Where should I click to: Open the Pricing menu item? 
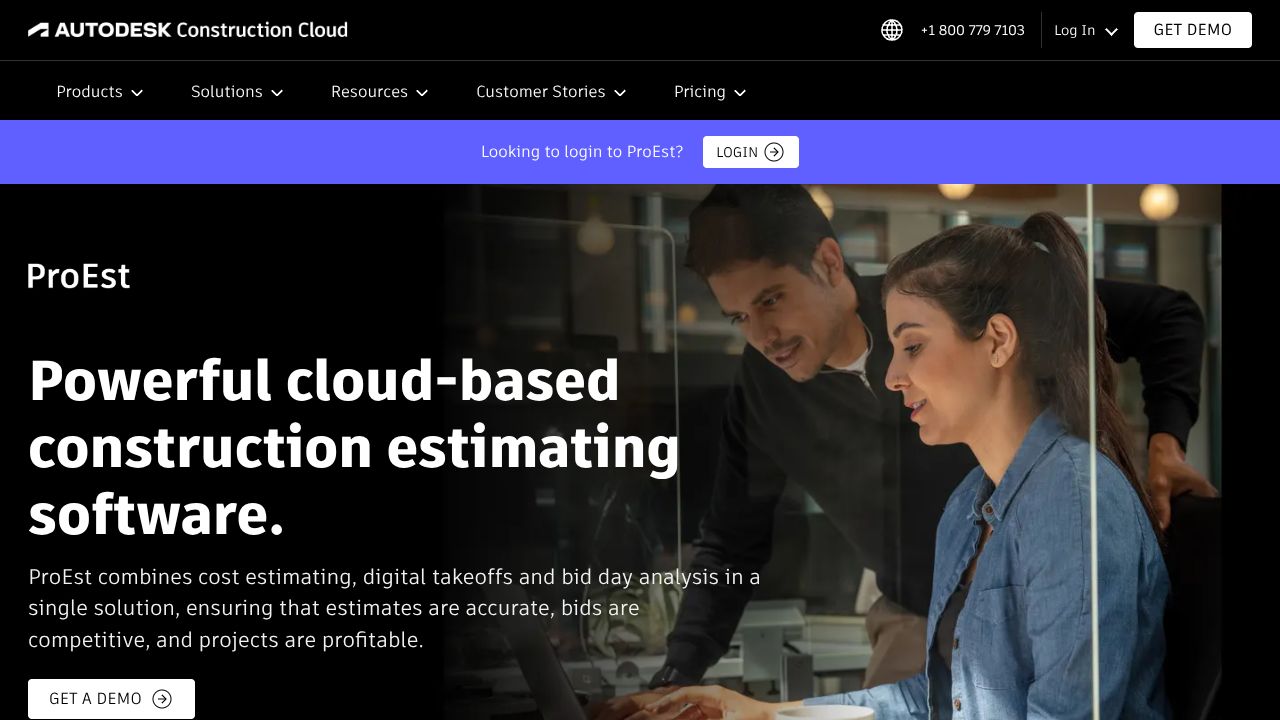(x=699, y=91)
